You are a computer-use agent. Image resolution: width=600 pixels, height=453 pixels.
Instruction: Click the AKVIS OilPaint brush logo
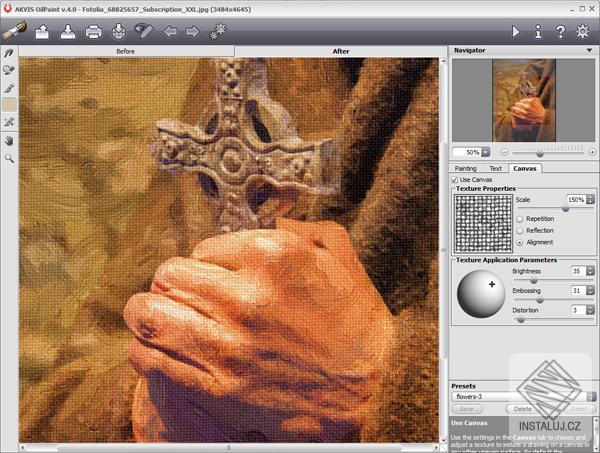tap(15, 31)
